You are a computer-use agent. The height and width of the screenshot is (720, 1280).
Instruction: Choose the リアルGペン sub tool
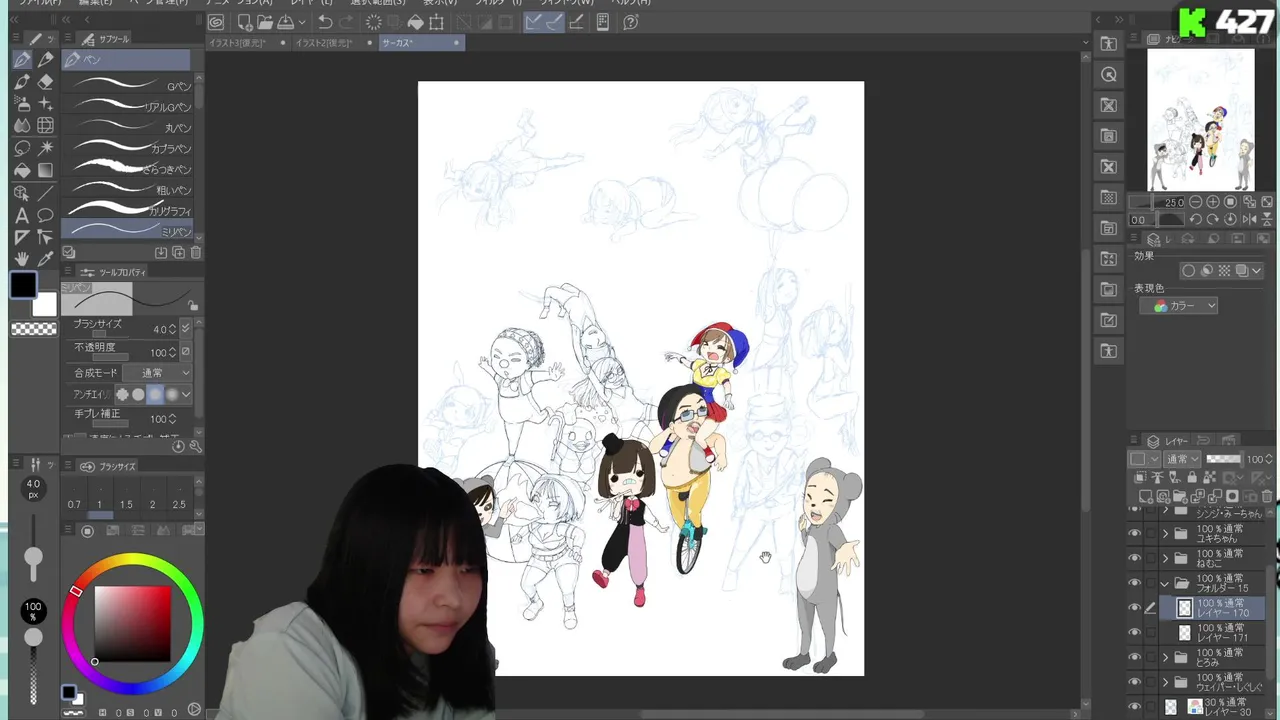127,106
